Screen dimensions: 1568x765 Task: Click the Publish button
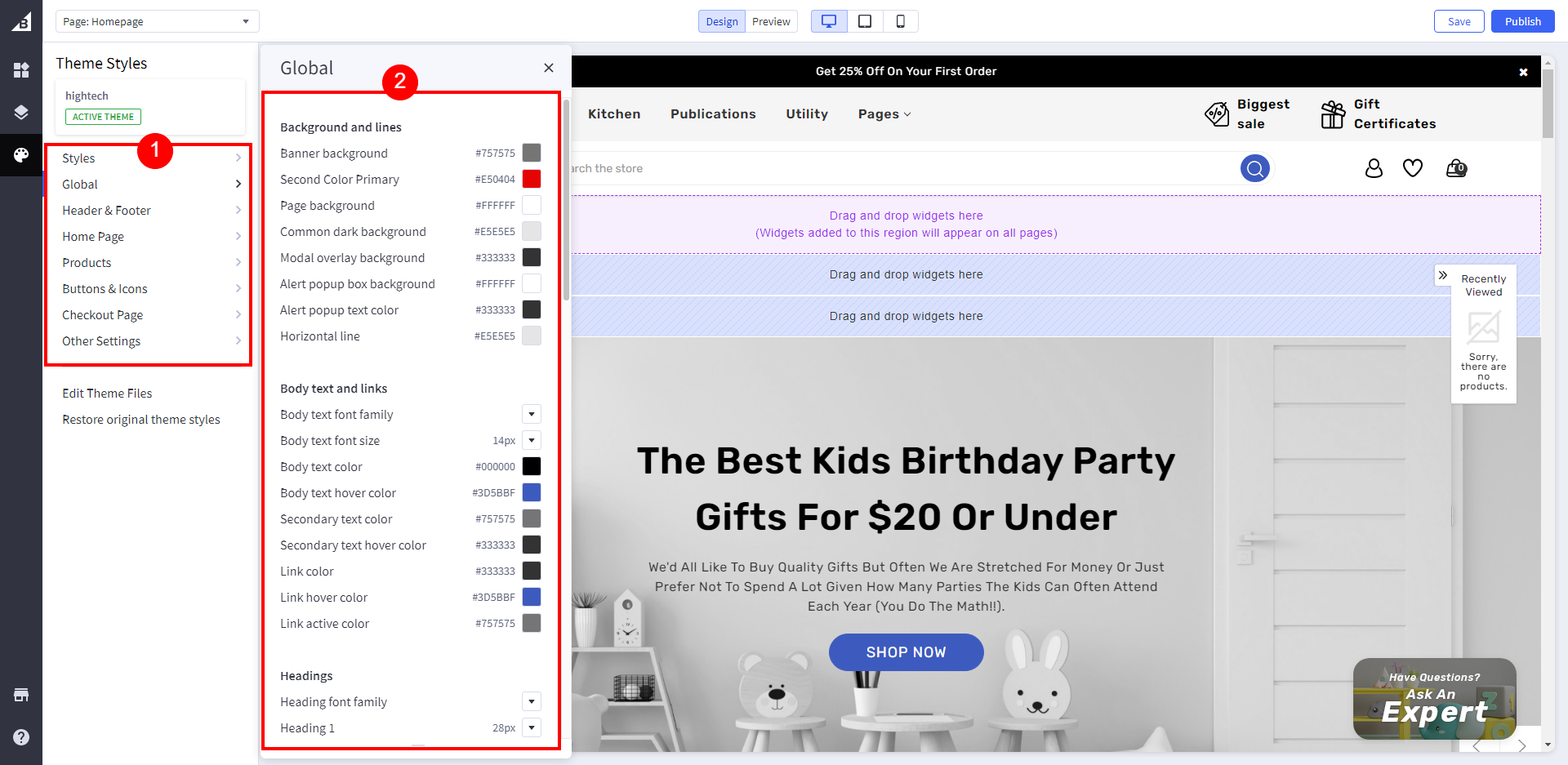click(1522, 21)
